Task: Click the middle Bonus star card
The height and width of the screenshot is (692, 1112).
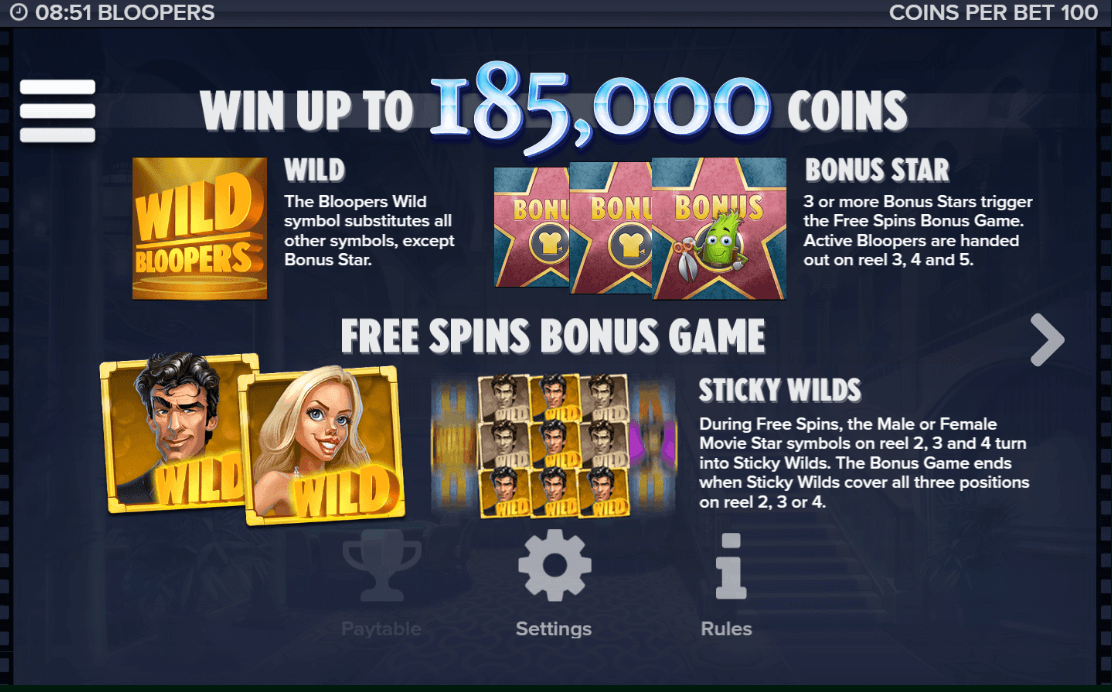Action: (x=611, y=227)
